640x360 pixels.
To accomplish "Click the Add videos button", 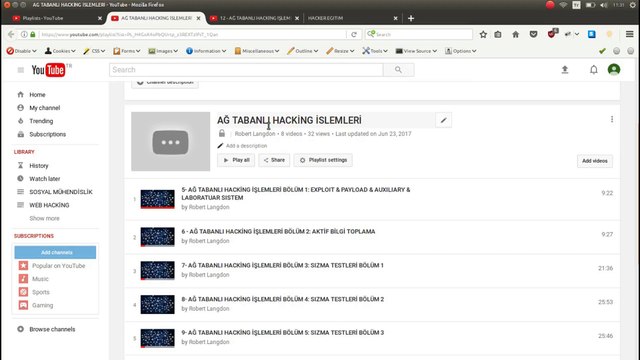I will tap(595, 161).
